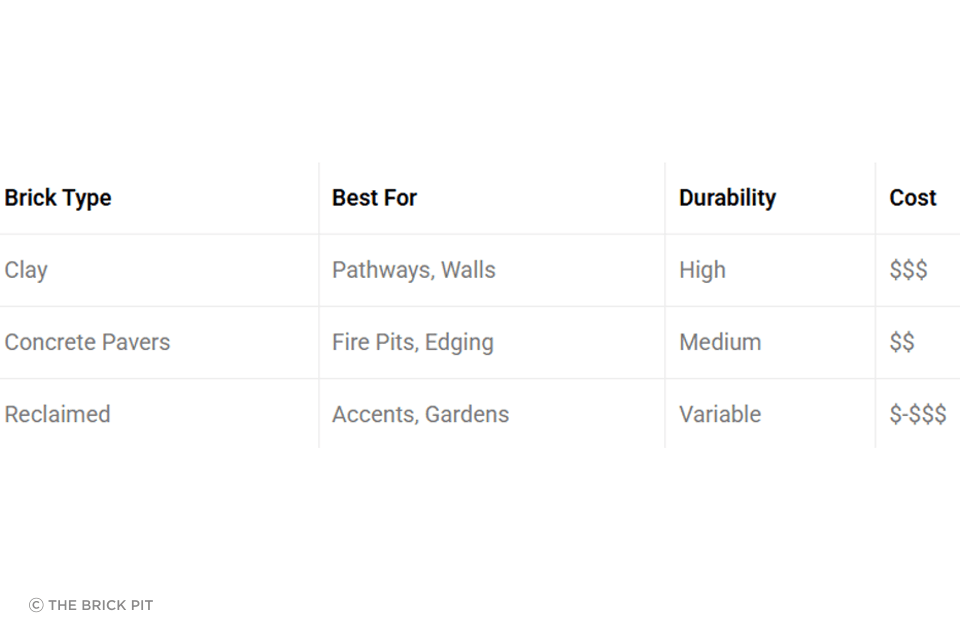Viewport: 960px width, 640px height.
Task: Click The Brick Pit copyright credit
Action: [x=91, y=605]
